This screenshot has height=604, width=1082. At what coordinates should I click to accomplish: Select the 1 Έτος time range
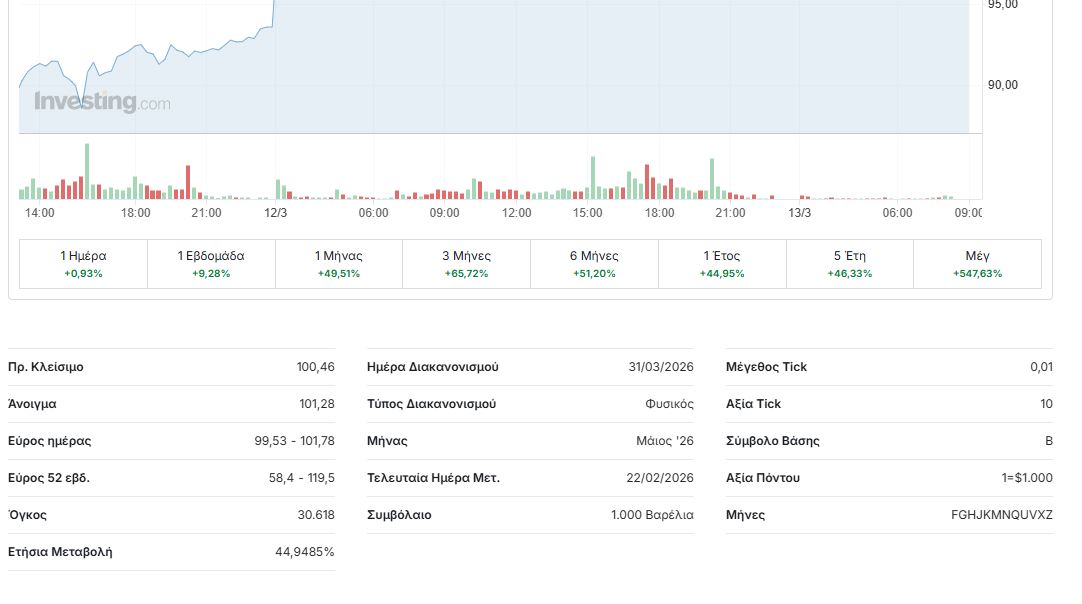tap(722, 264)
